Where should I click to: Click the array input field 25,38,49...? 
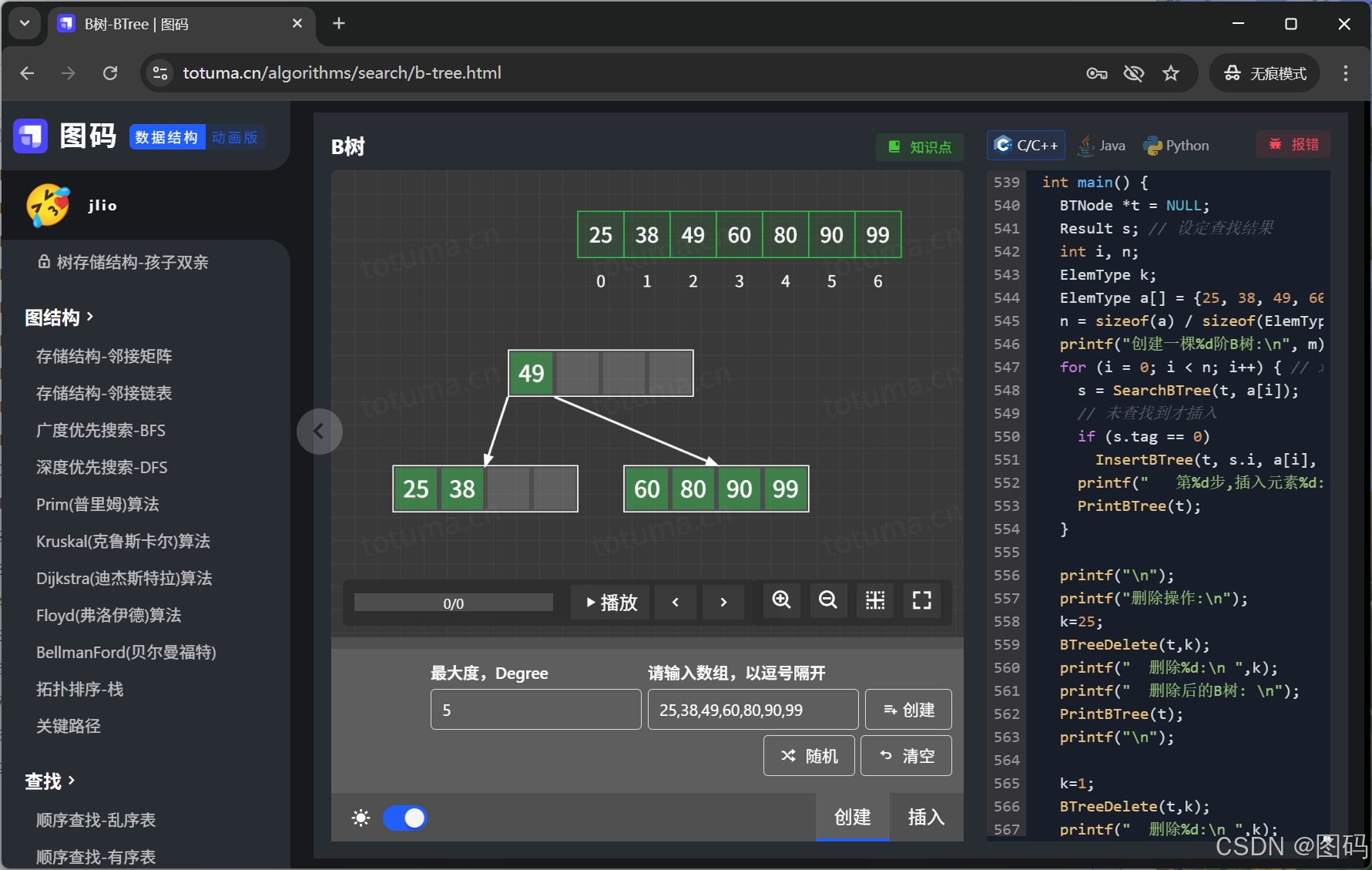753,709
